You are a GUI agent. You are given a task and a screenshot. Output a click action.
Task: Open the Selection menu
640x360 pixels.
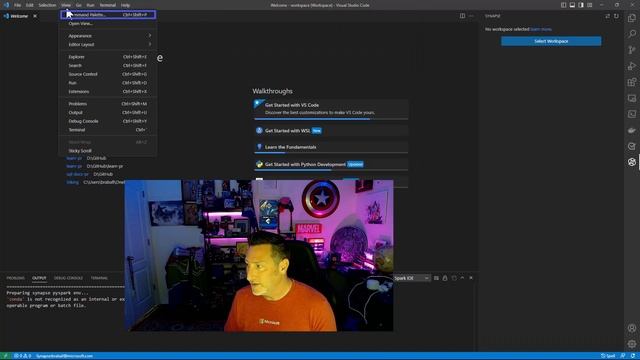pyautogui.click(x=47, y=5)
